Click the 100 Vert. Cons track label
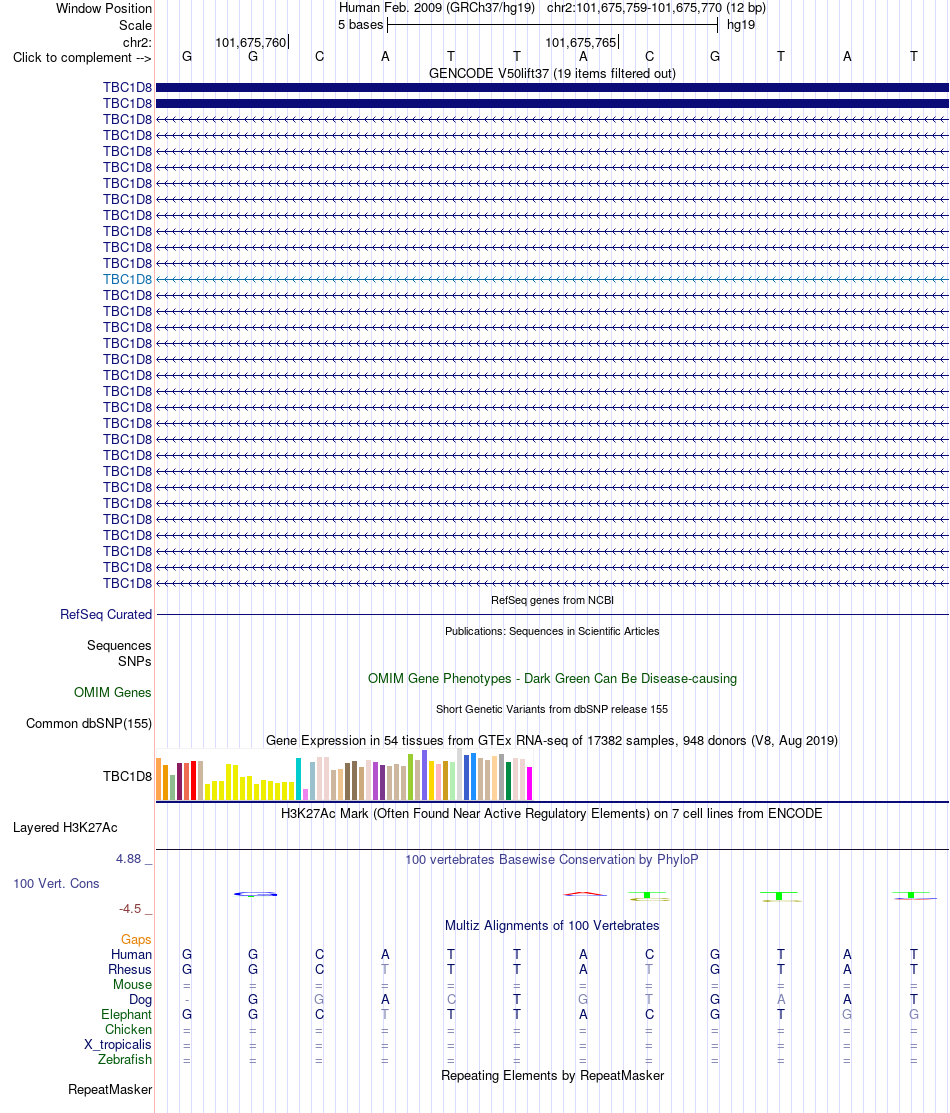 pos(56,884)
